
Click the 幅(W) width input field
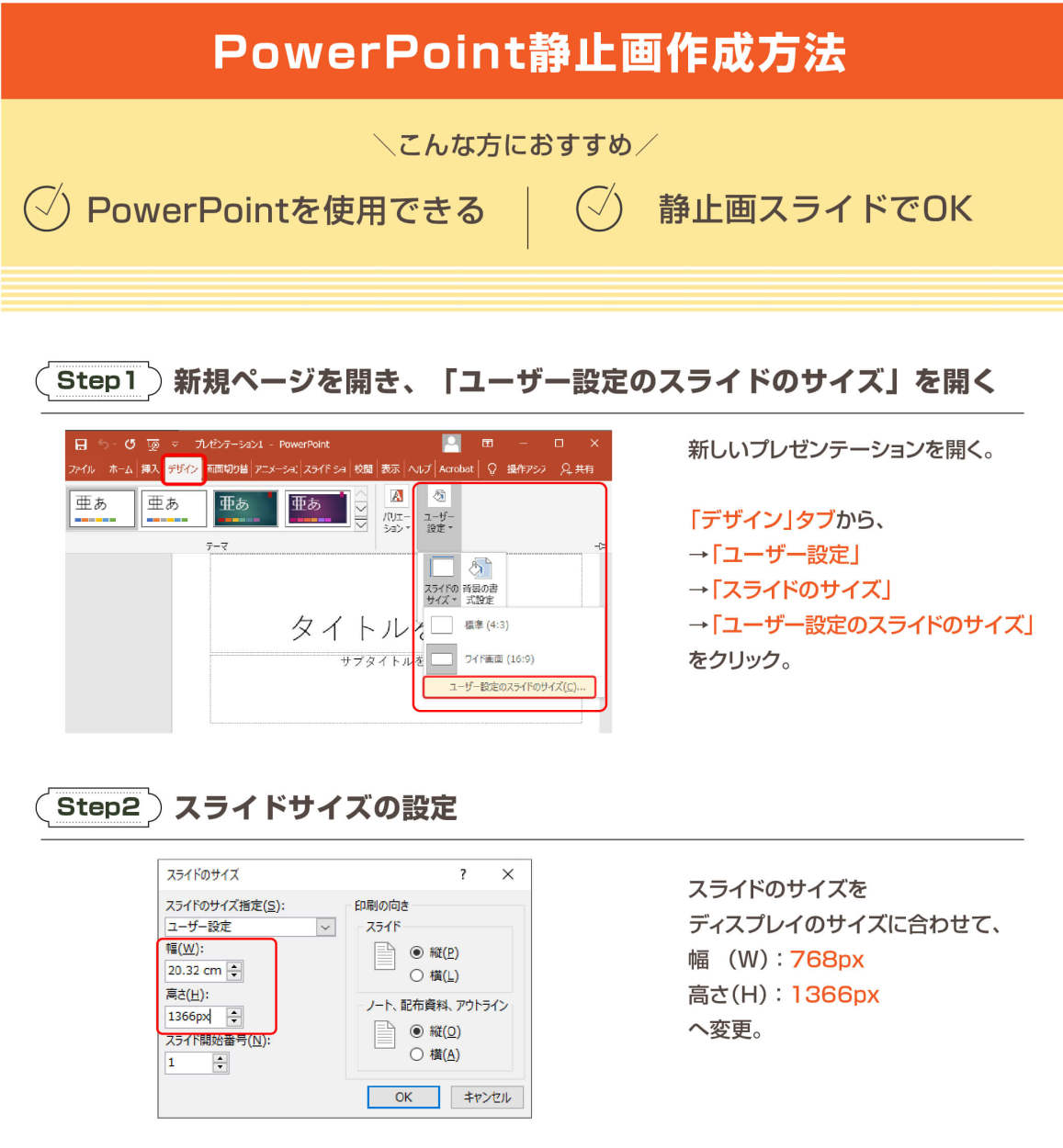(x=196, y=970)
